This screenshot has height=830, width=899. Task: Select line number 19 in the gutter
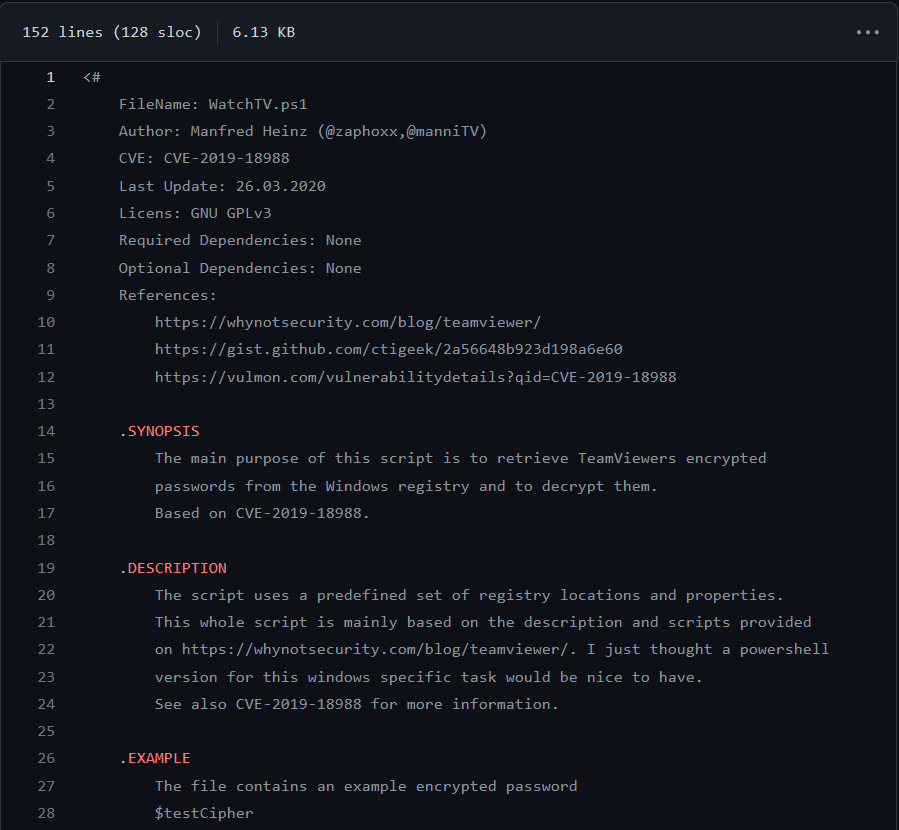click(x=46, y=568)
